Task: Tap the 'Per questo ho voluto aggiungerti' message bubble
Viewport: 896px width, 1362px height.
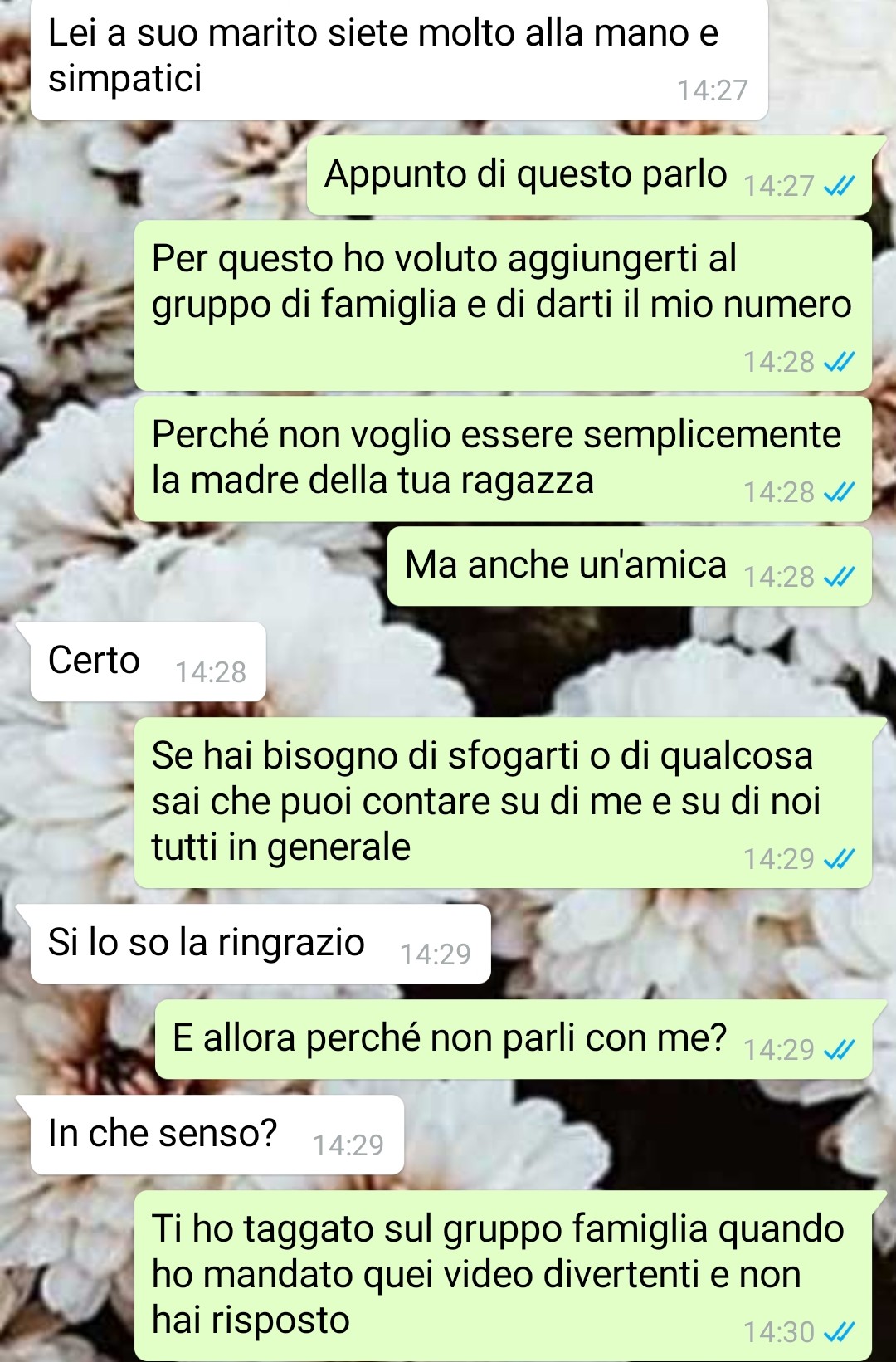Action: point(503,305)
